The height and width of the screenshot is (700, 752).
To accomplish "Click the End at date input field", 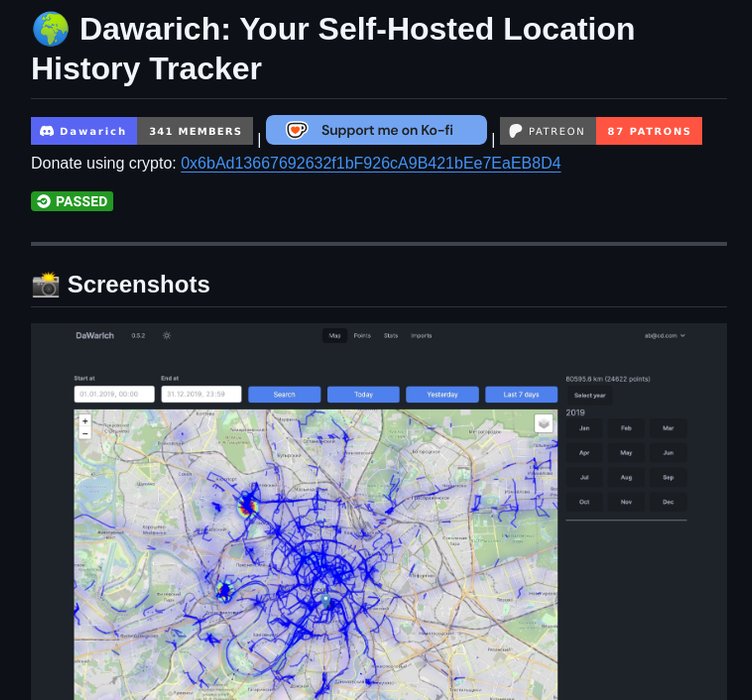I will click(x=201, y=394).
